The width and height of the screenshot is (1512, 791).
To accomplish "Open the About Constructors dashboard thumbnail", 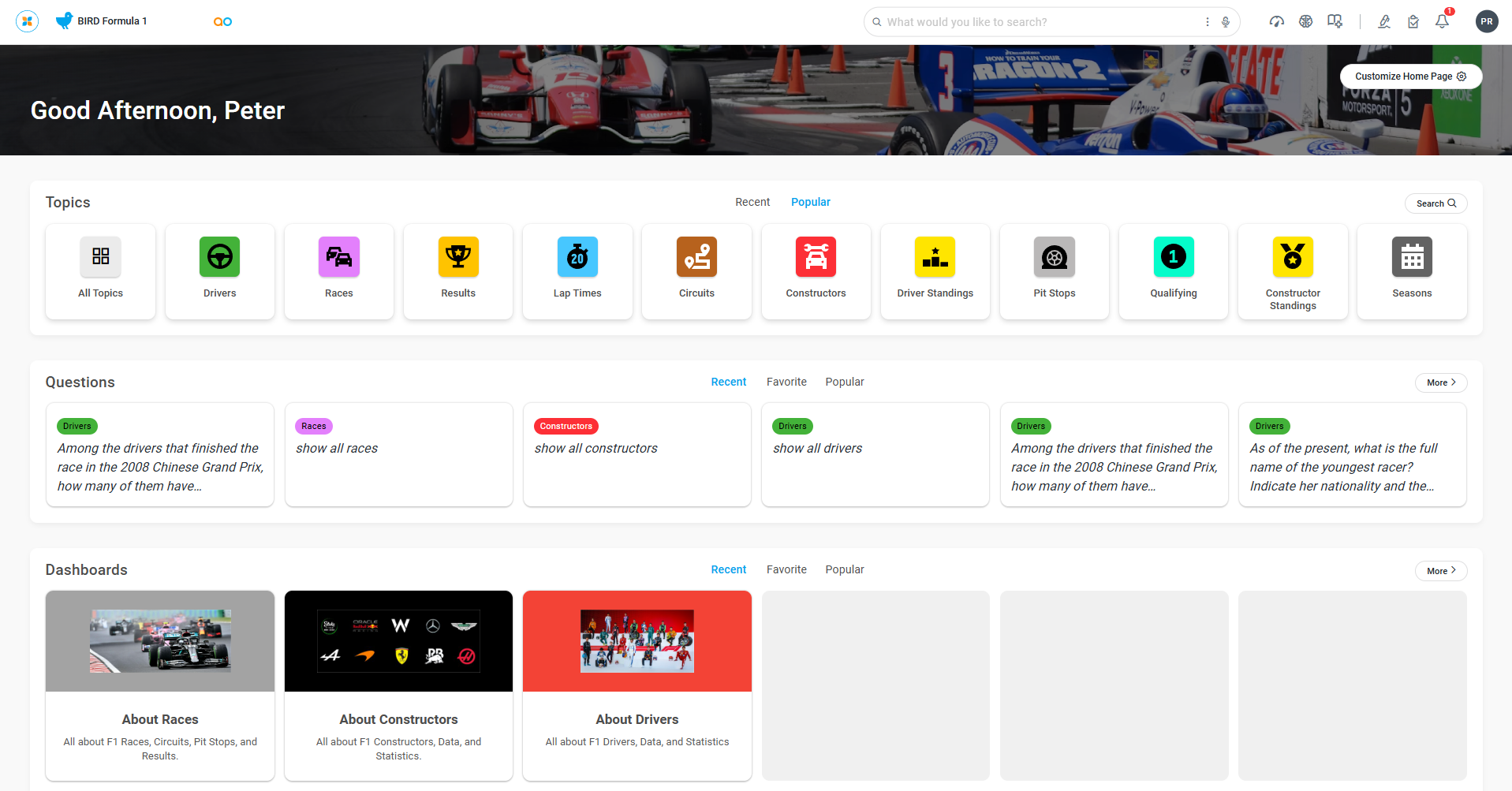I will (398, 641).
